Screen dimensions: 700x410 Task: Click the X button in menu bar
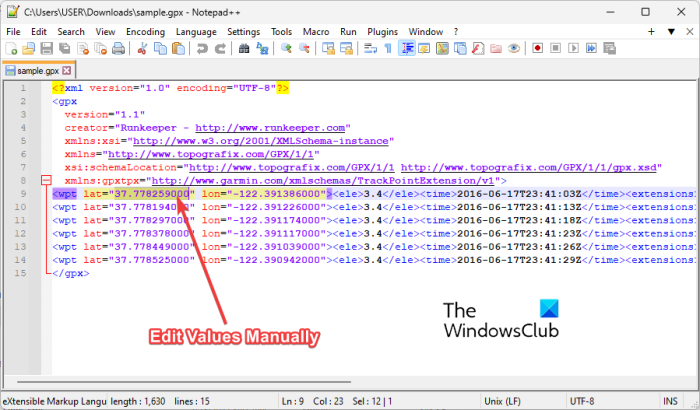pyautogui.click(x=690, y=32)
